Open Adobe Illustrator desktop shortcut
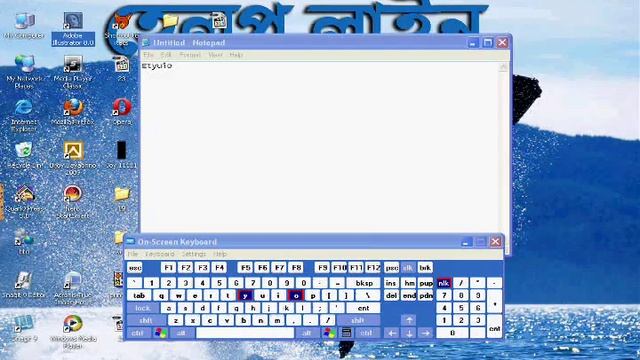Viewport: 640px width, 360px height. pos(73,29)
